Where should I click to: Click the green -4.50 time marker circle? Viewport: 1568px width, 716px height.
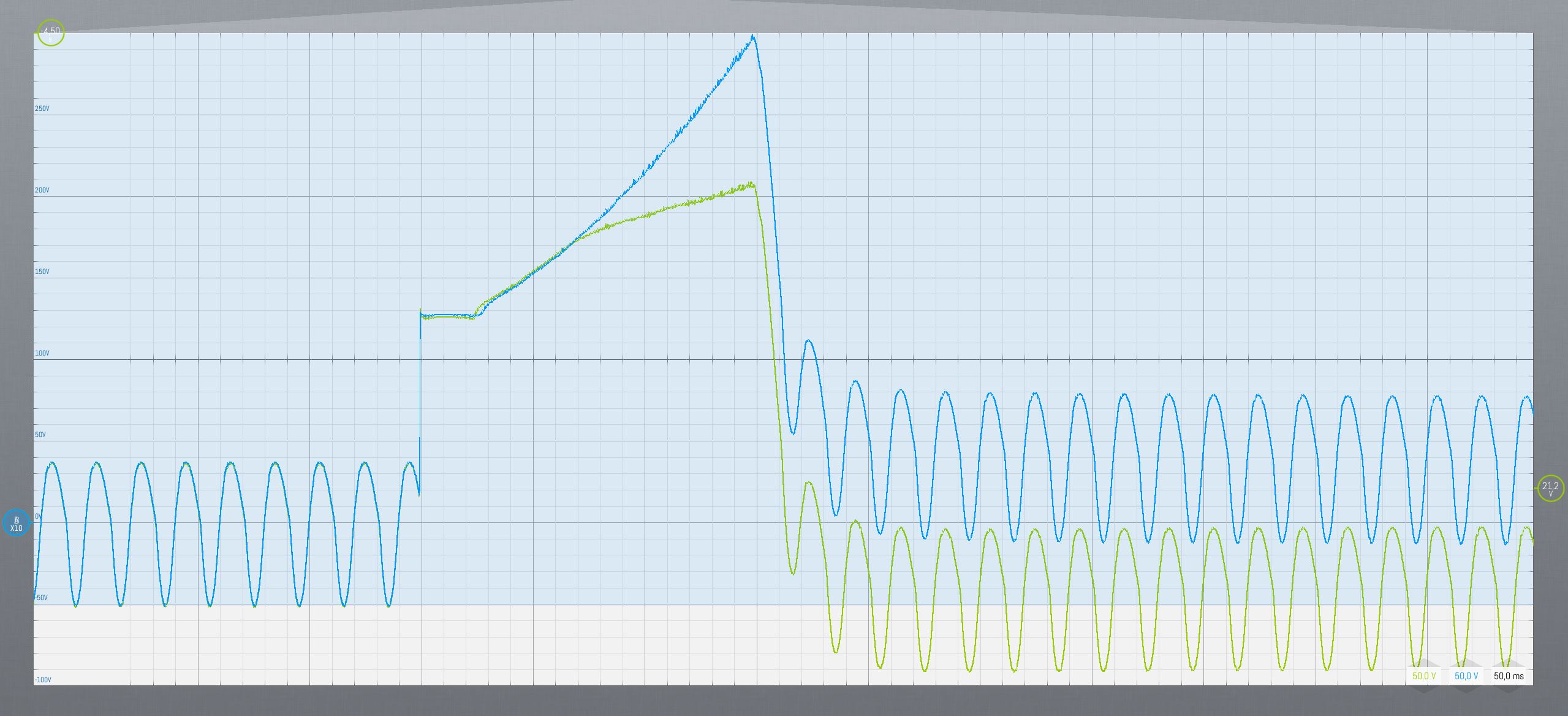coord(51,32)
